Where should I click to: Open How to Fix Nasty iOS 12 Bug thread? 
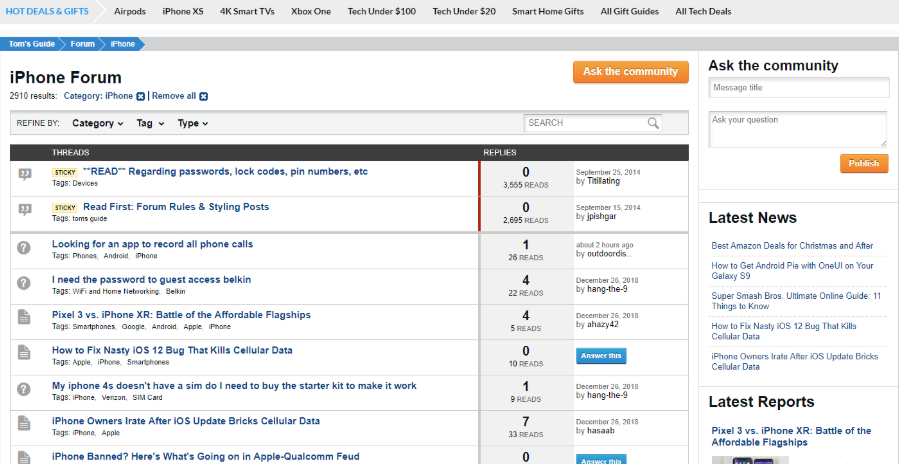pyautogui.click(x=172, y=350)
